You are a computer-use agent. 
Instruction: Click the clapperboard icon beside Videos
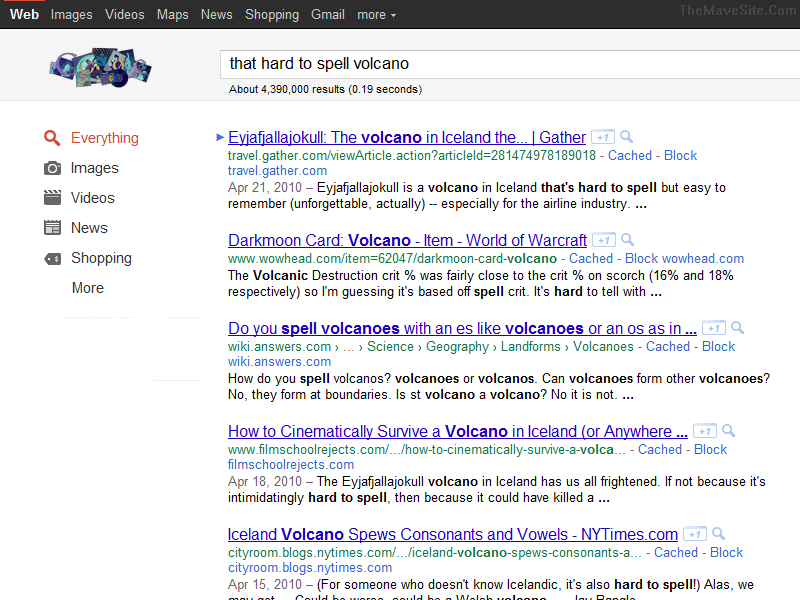tap(52, 197)
